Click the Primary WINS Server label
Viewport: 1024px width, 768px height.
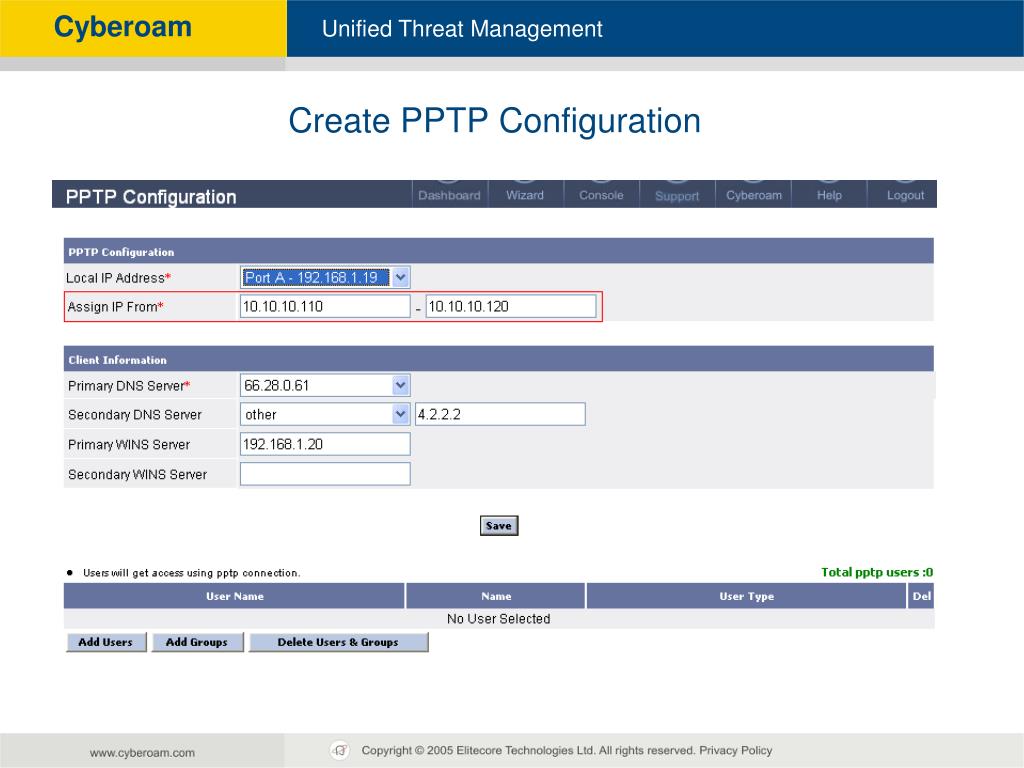coord(129,445)
